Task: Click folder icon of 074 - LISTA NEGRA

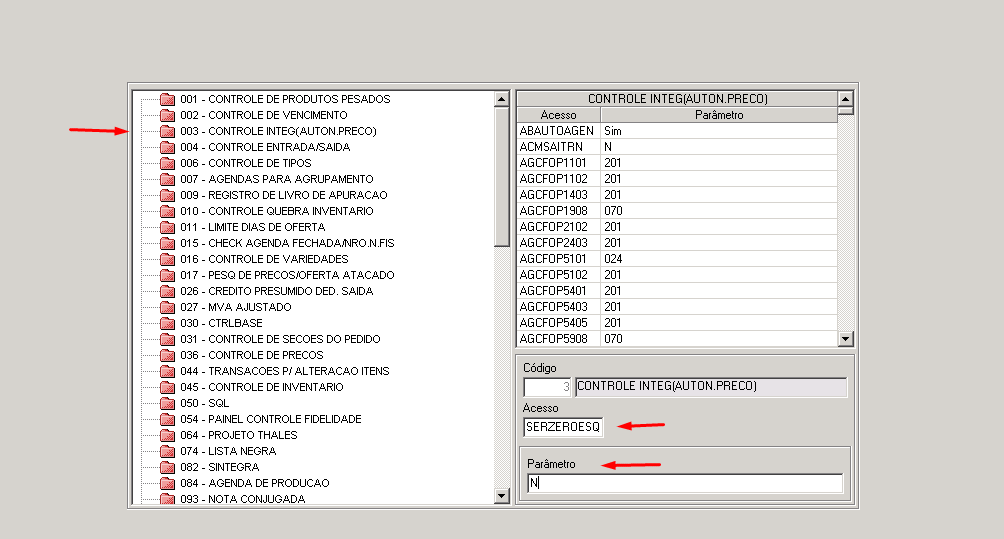Action: [167, 451]
